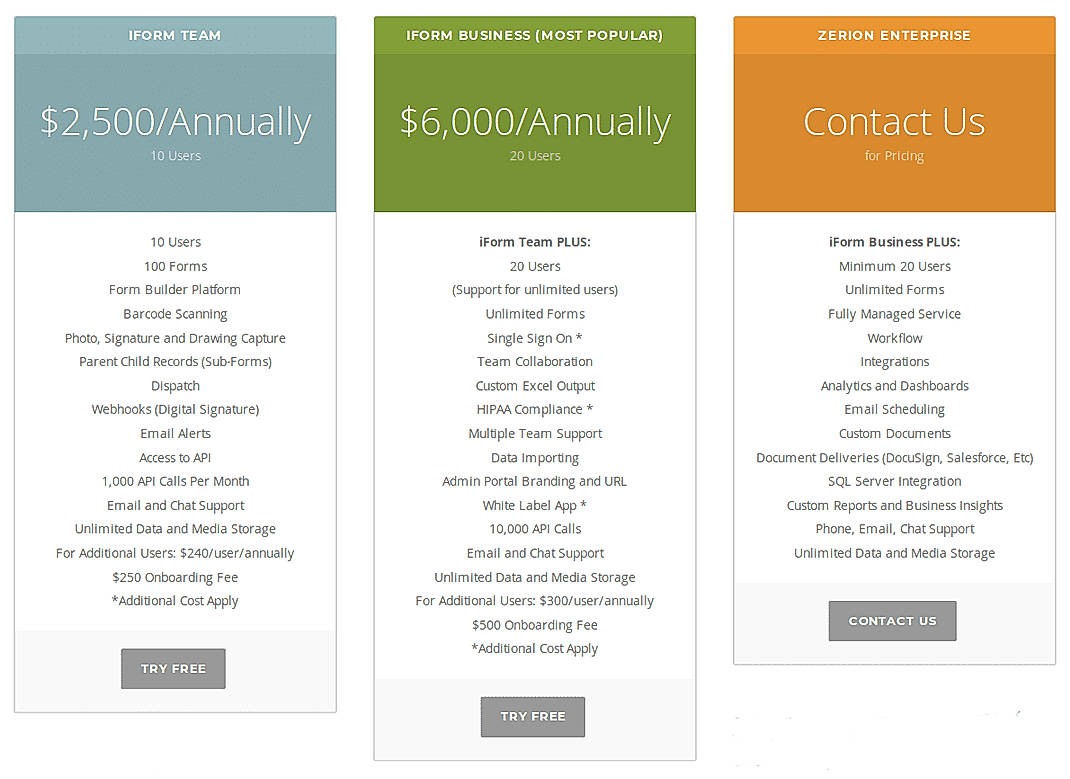Click the Zerion Enterprise column header
Image resolution: width=1070 pixels, height=779 pixels.
893,35
